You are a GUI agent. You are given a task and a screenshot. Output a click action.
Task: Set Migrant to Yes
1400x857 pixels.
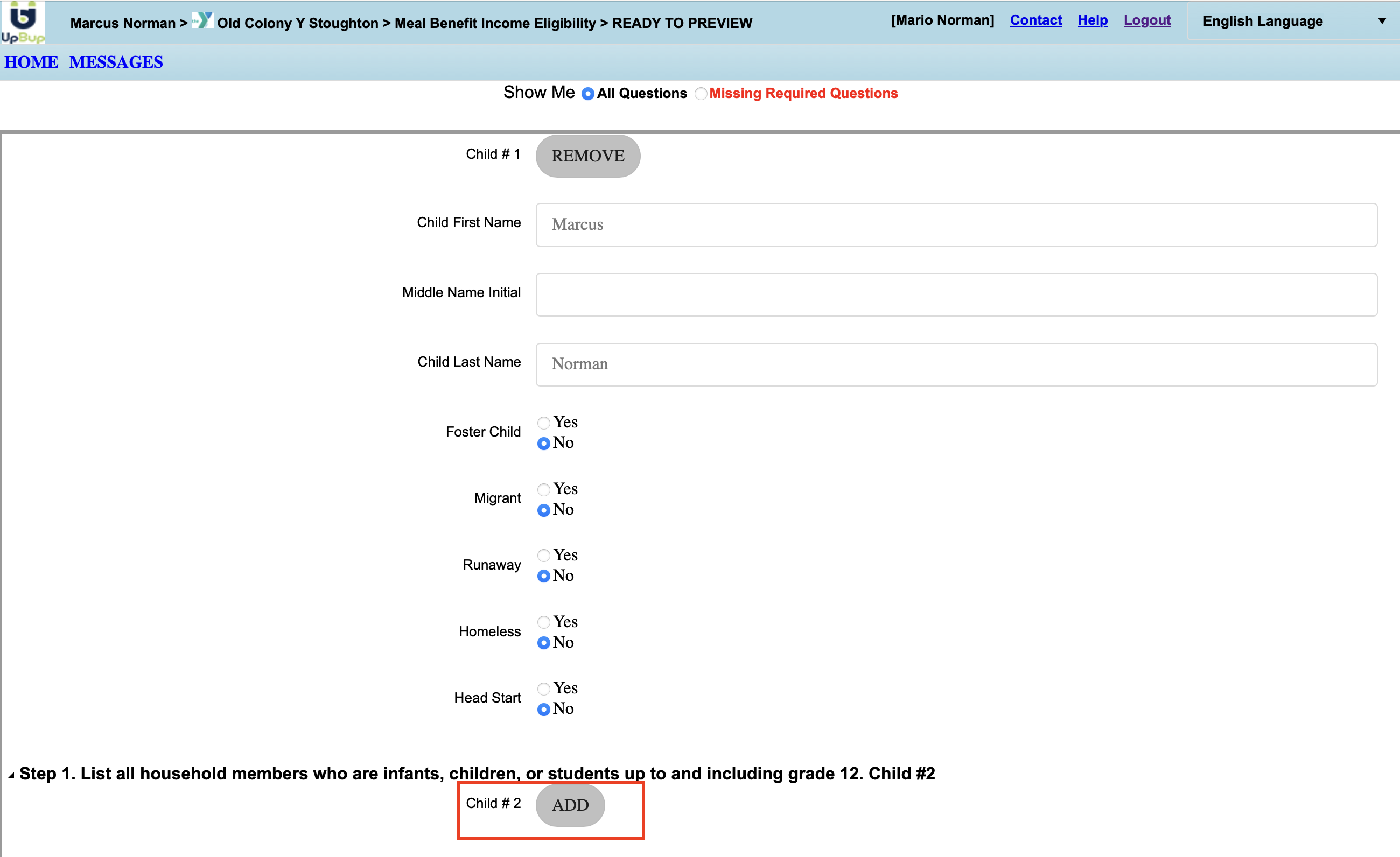click(x=544, y=489)
